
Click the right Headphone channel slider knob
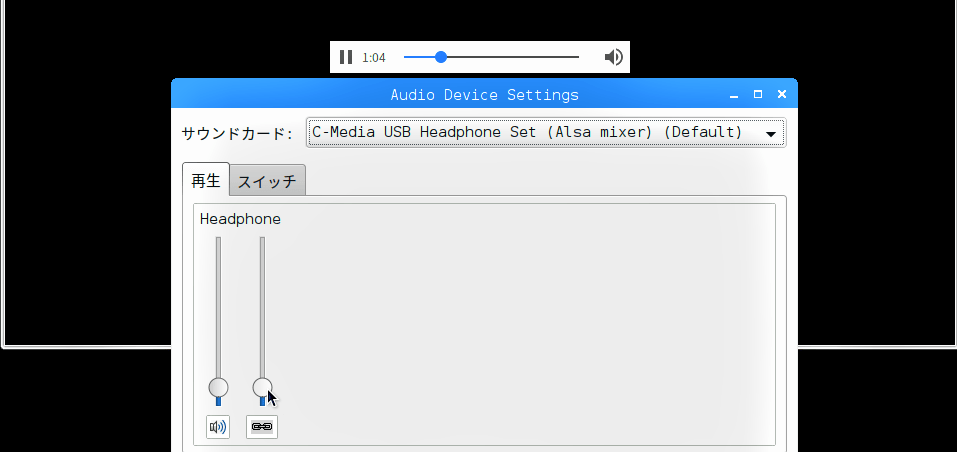(262, 387)
